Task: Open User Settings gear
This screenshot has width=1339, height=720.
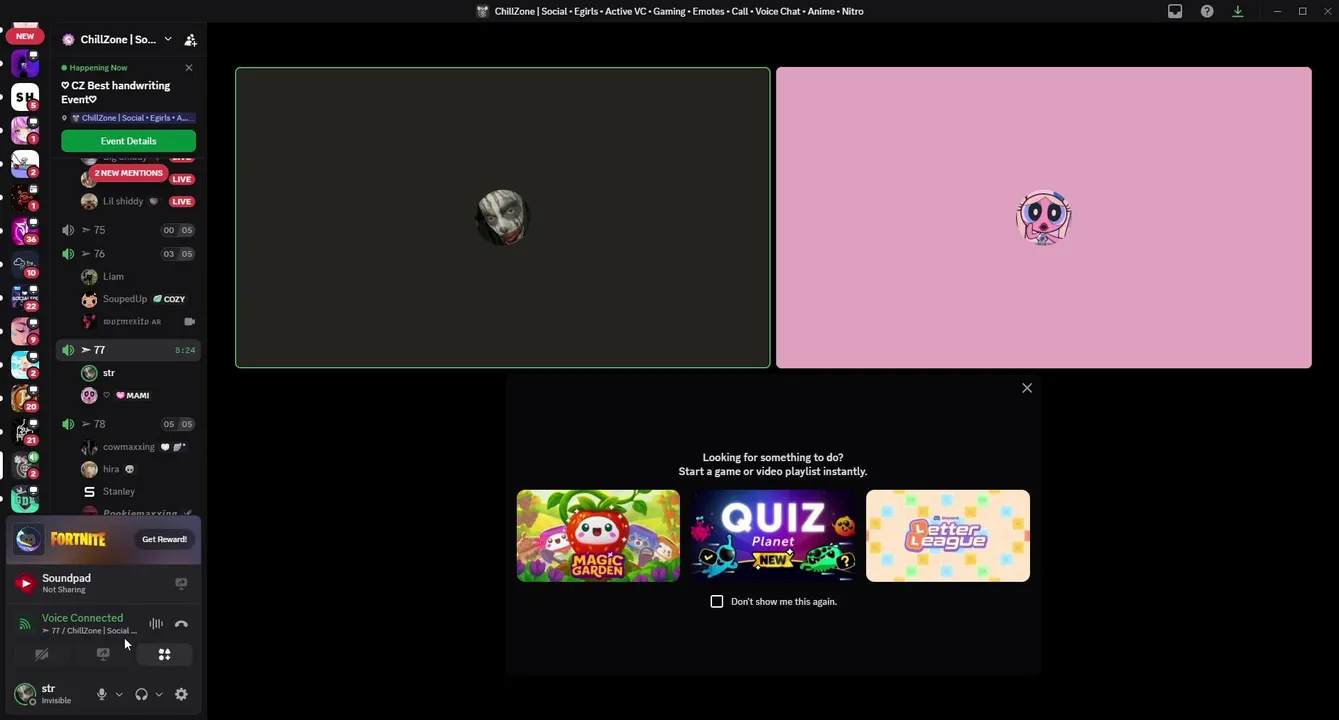Action: click(x=181, y=694)
